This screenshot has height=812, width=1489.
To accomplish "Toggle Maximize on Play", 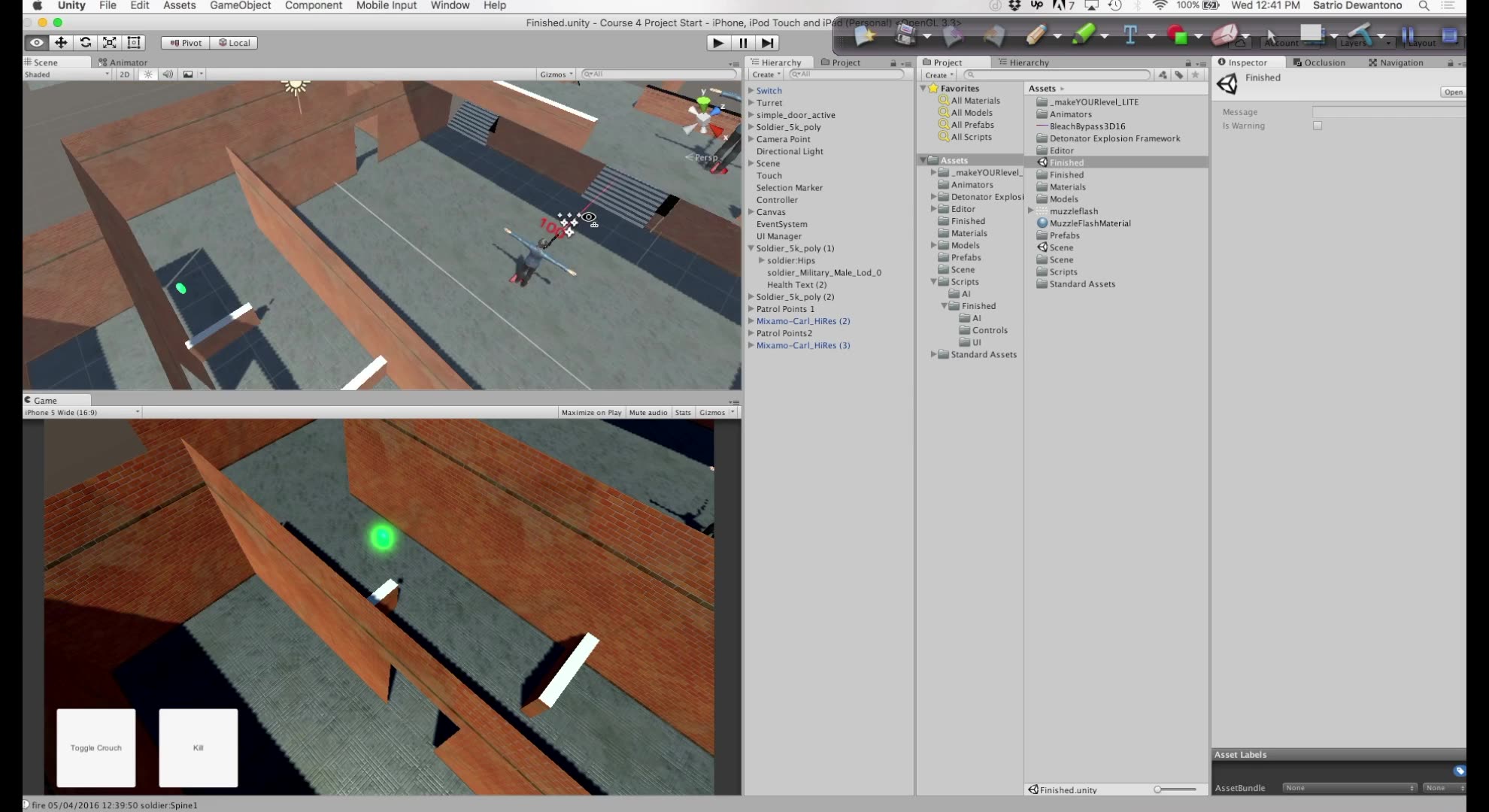I will coord(591,412).
